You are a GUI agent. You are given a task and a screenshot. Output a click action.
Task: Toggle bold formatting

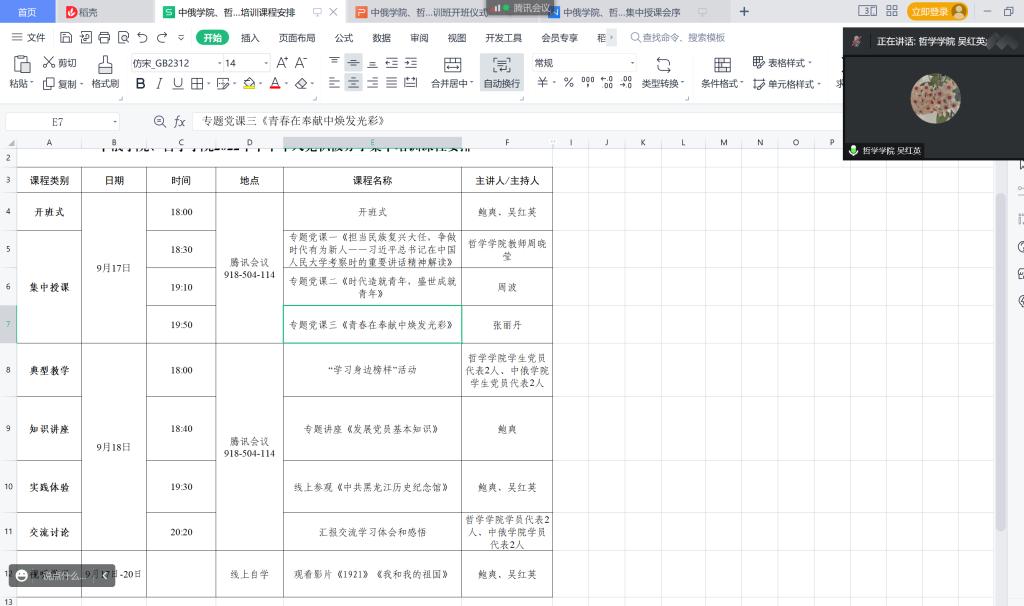(x=140, y=84)
